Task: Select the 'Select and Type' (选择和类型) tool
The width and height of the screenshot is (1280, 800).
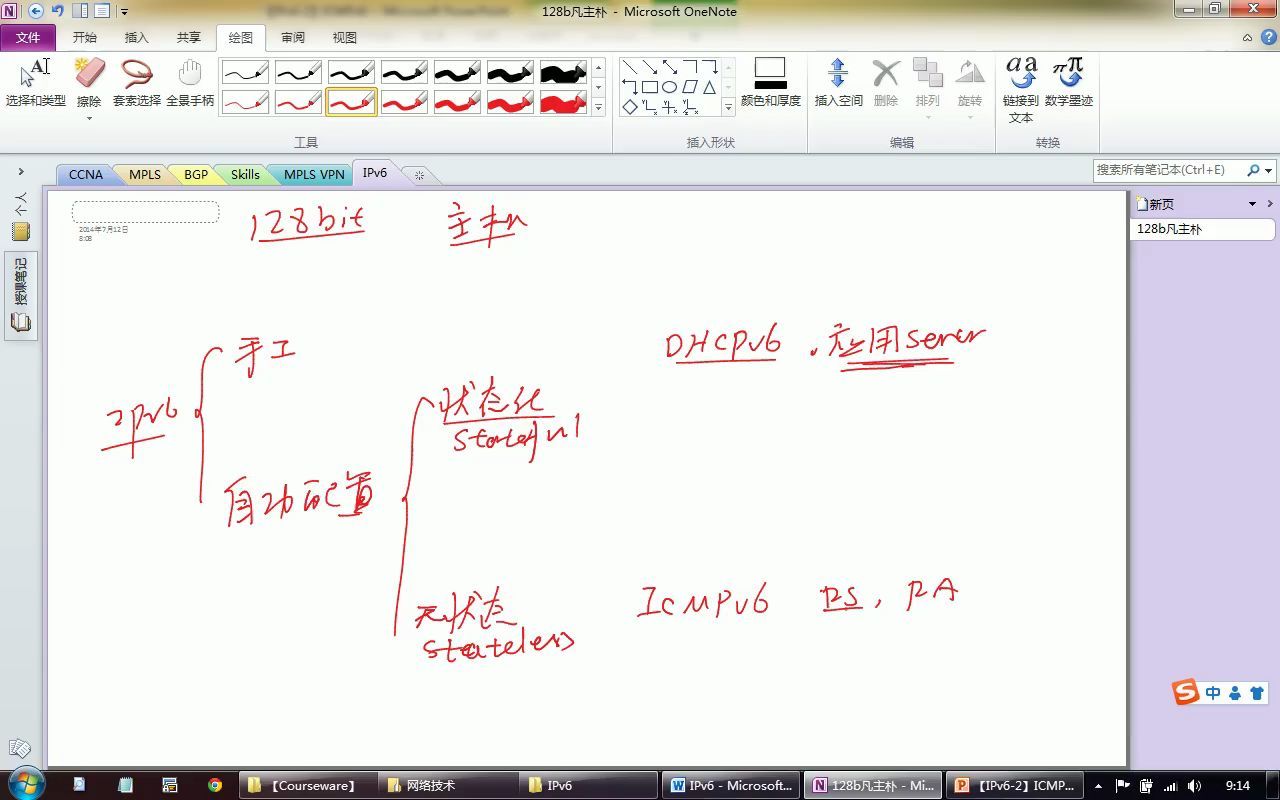Action: pyautogui.click(x=35, y=83)
